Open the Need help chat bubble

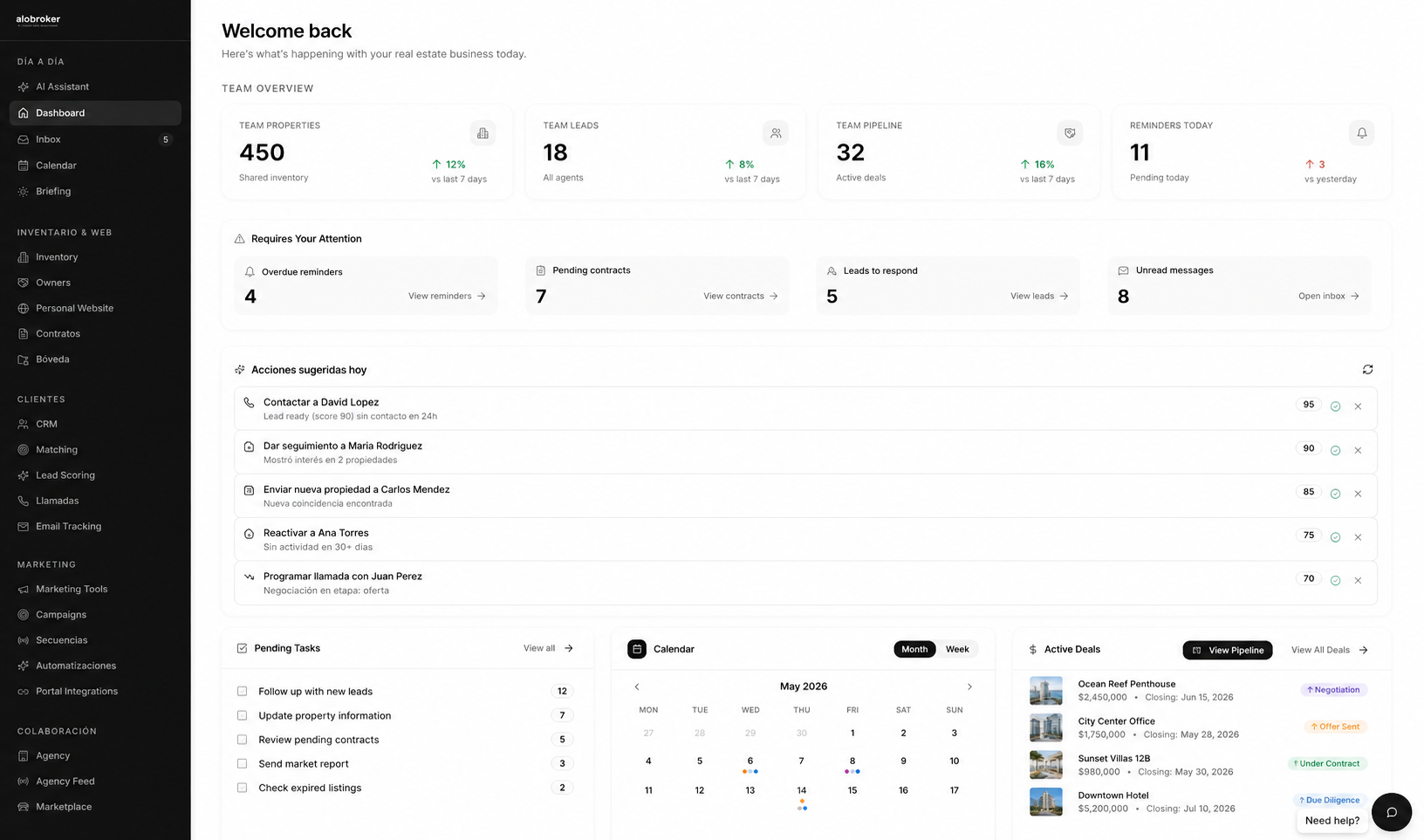1392,812
